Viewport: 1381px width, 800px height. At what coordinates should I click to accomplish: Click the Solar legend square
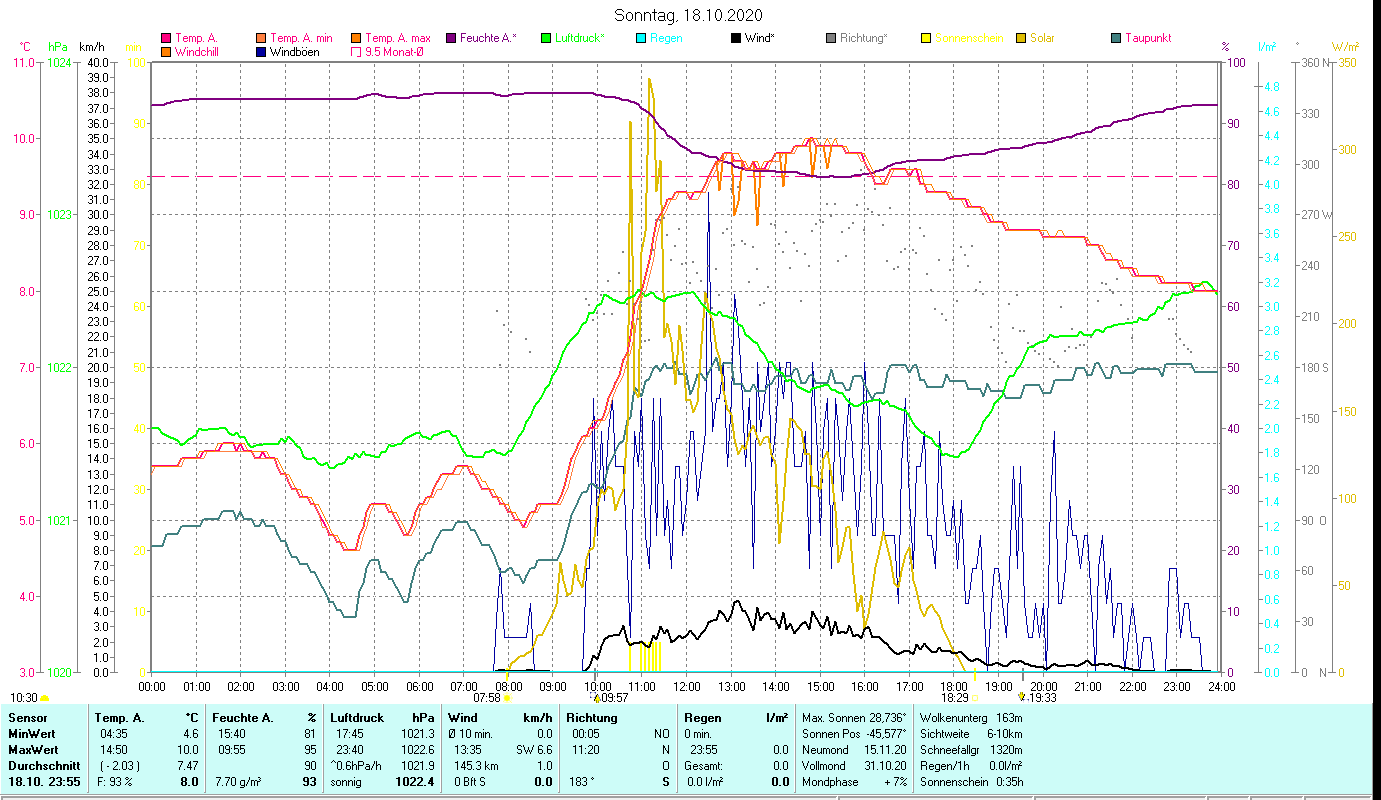pos(1021,38)
